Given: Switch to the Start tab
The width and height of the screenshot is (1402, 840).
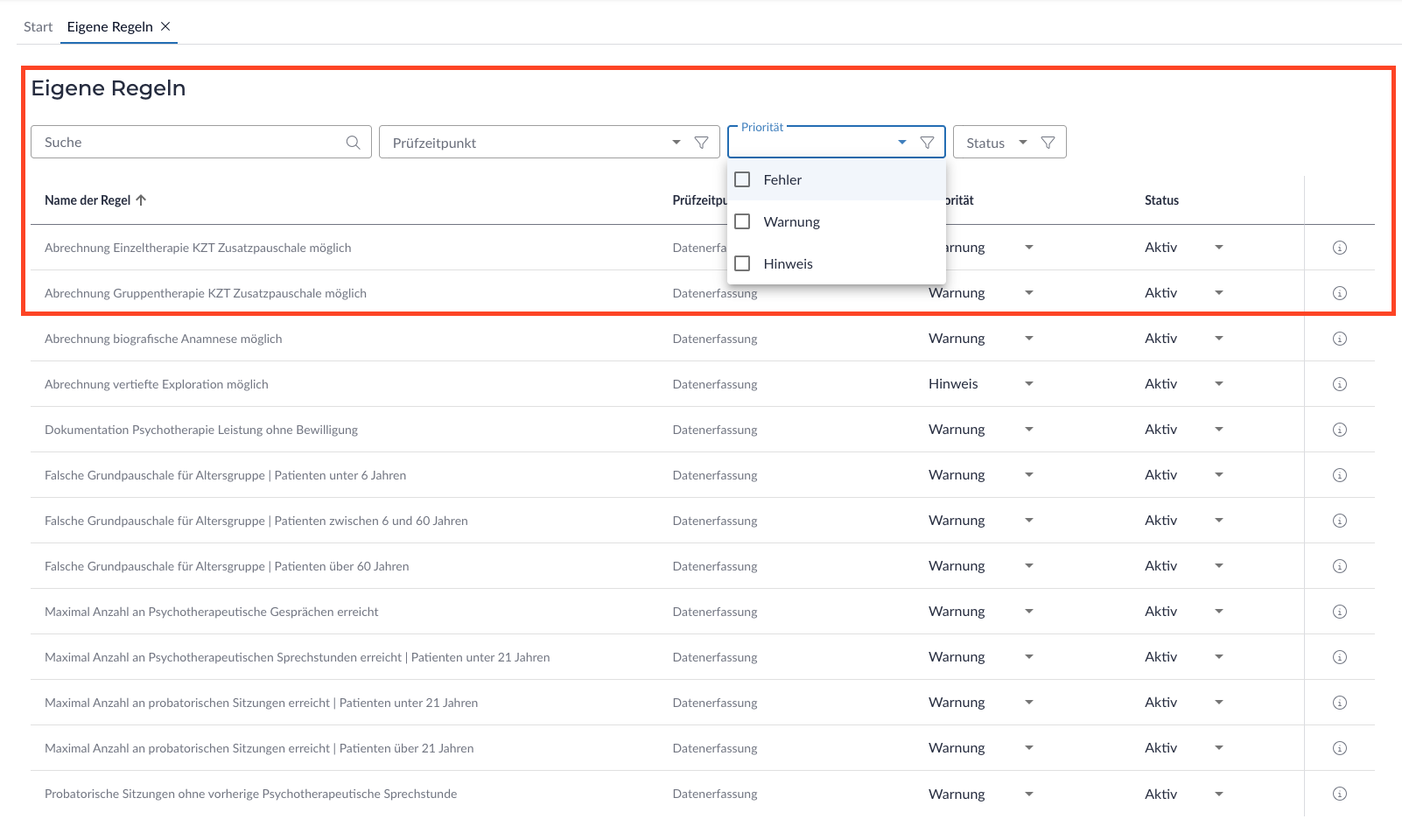Looking at the screenshot, I should point(38,27).
